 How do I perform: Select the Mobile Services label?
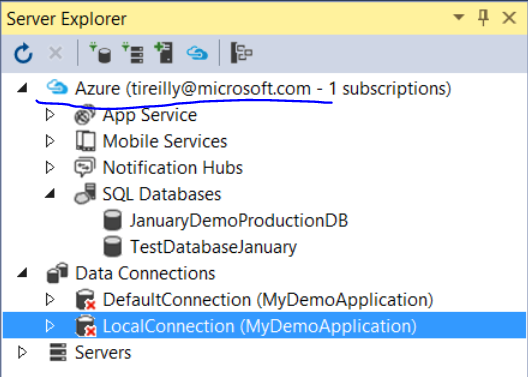coord(165,141)
